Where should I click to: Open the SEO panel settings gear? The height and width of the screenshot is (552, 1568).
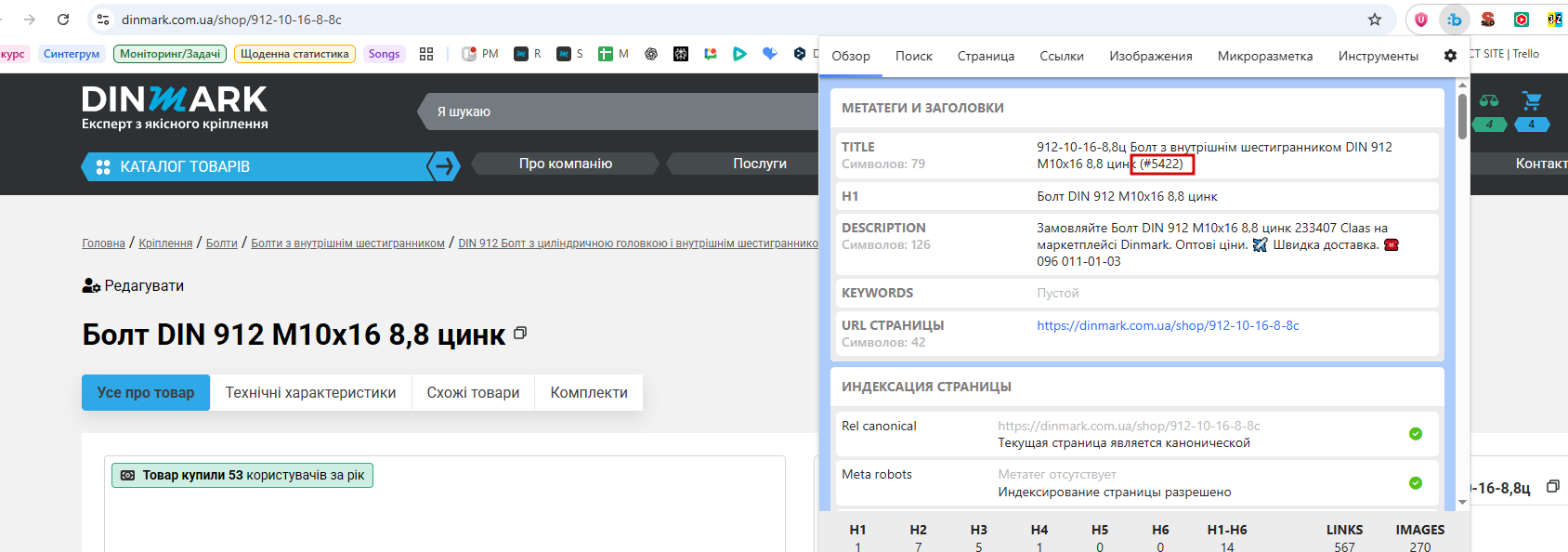[x=1450, y=56]
